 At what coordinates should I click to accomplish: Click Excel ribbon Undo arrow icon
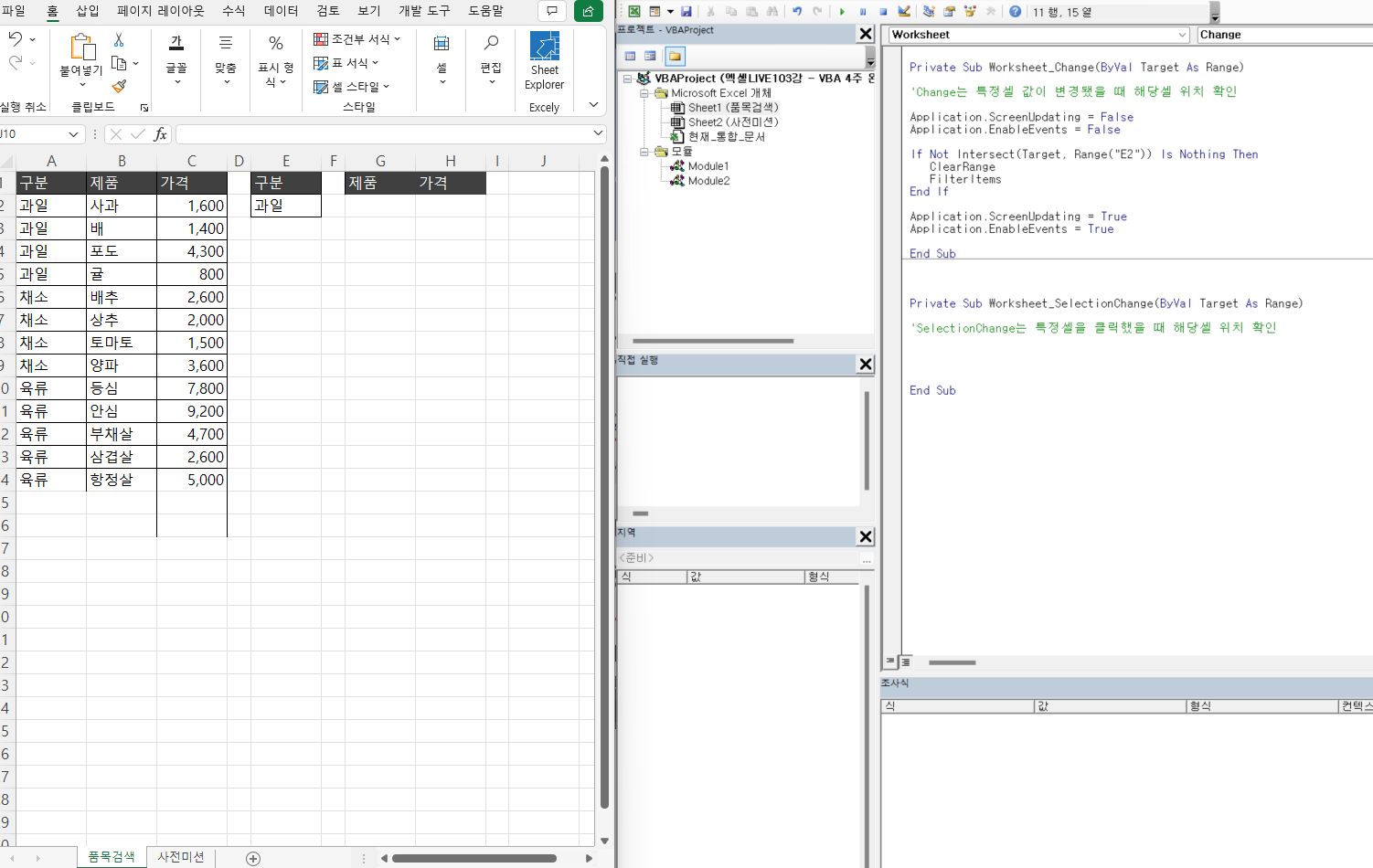coord(16,38)
